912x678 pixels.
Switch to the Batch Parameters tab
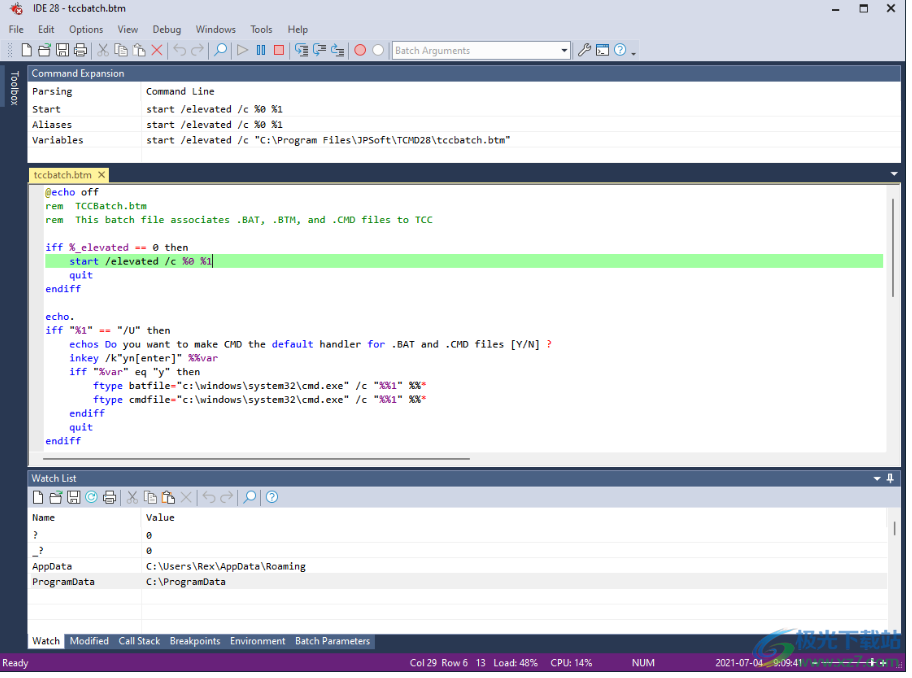(333, 642)
